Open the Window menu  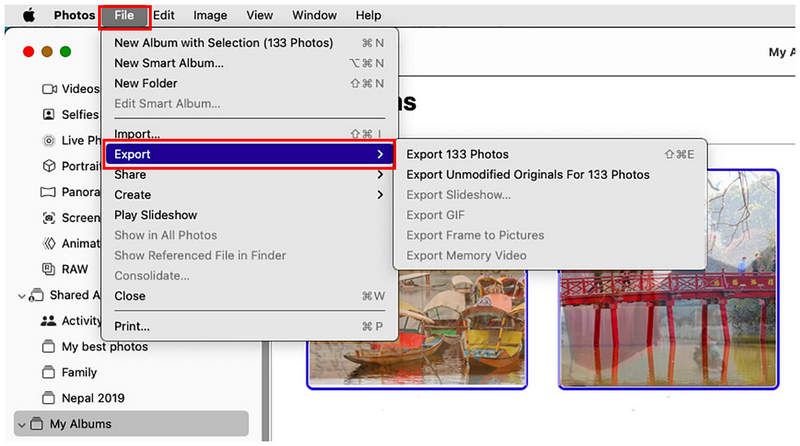coord(314,15)
